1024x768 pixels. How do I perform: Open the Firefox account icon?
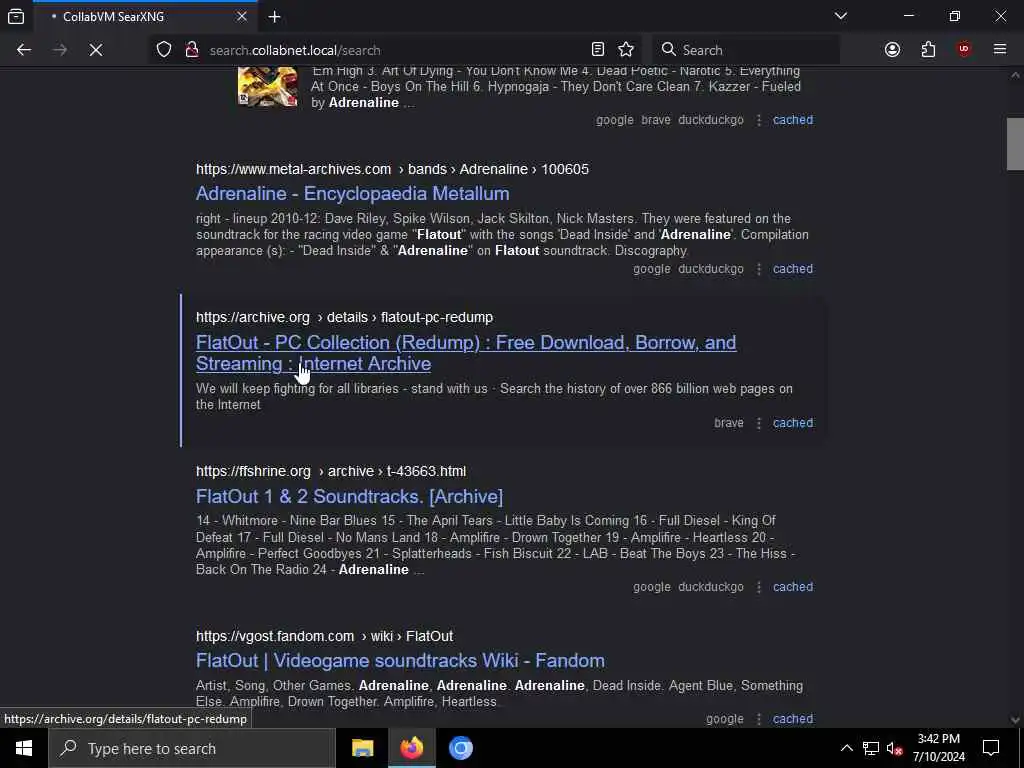click(x=892, y=50)
